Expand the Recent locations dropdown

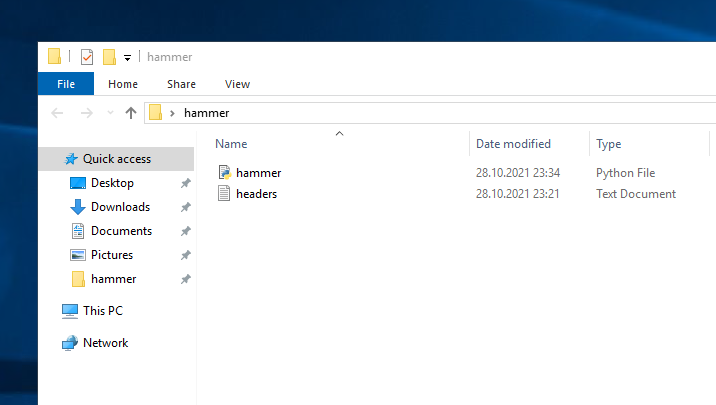110,113
